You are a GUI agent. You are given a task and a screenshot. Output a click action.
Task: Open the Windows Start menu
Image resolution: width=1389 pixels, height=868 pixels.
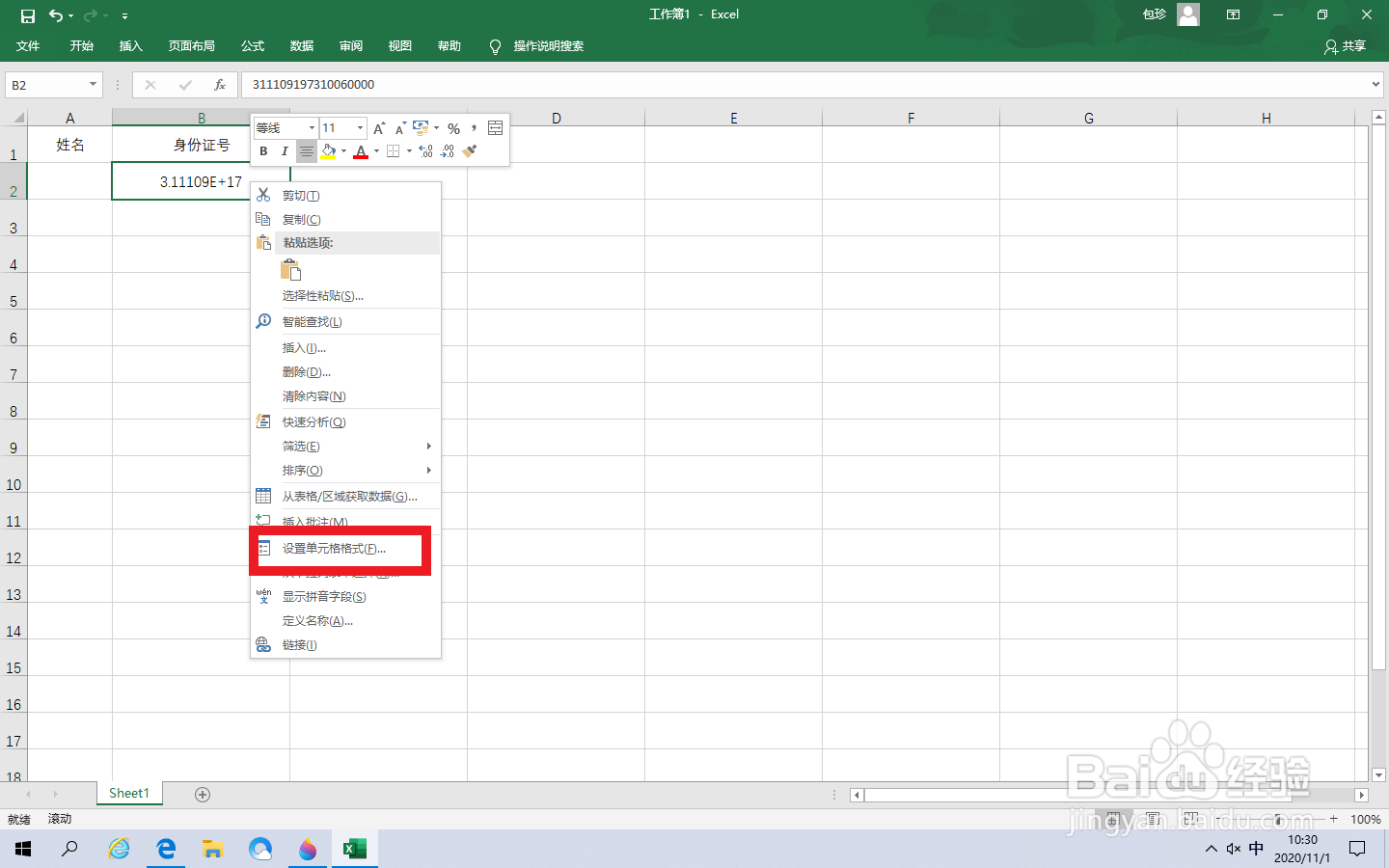tap(23, 849)
